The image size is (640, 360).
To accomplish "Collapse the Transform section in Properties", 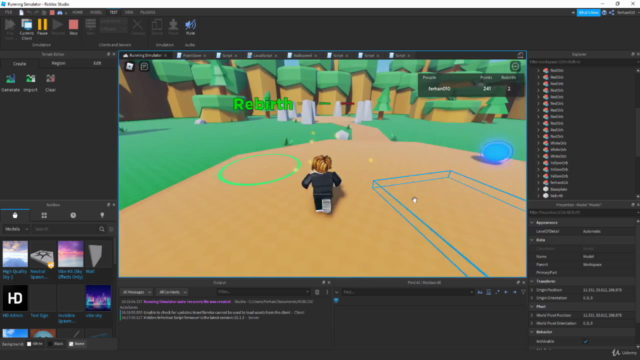I will 532,281.
